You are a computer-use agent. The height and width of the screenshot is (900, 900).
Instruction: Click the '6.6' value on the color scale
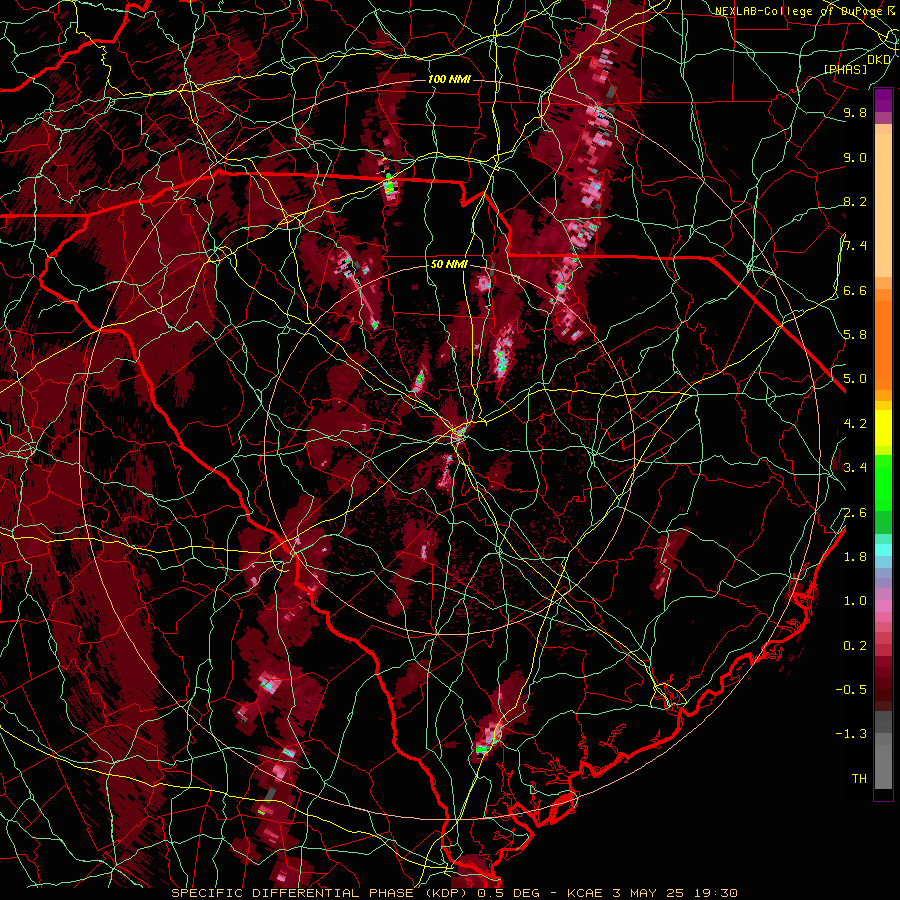(855, 290)
